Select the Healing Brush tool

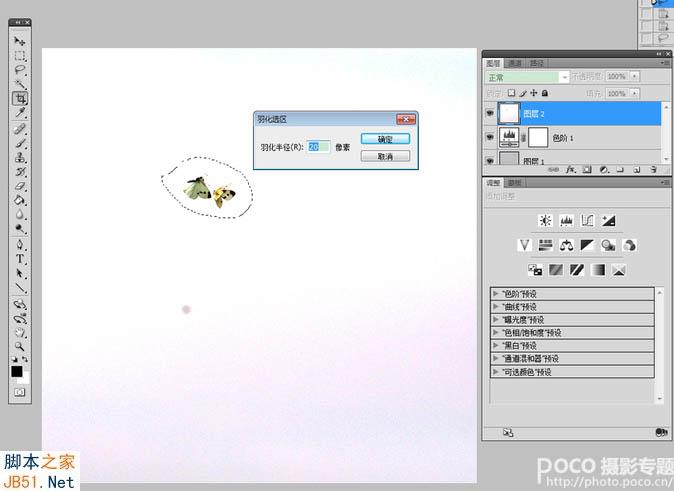click(20, 129)
